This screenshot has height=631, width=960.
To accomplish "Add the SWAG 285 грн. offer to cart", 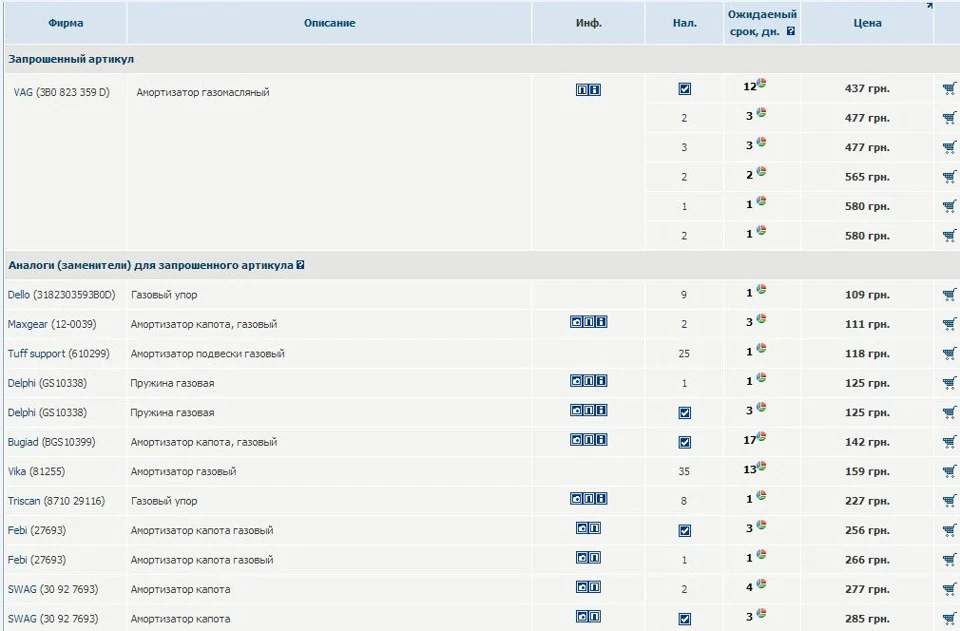I will [949, 619].
